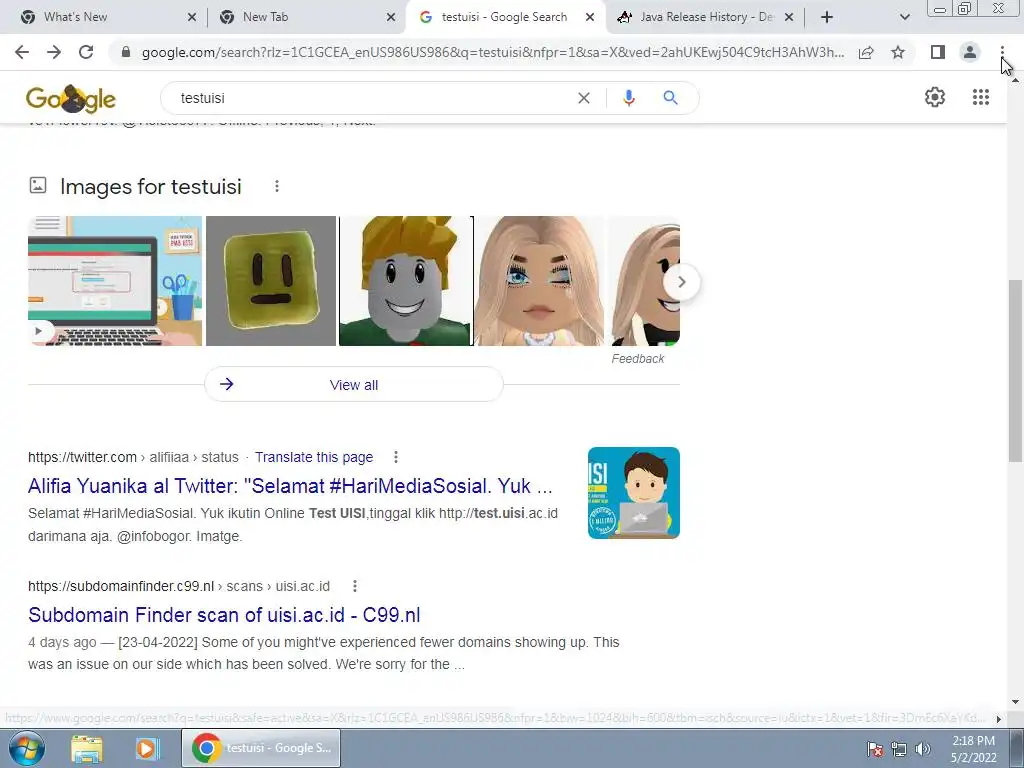This screenshot has width=1024, height=768.
Task: Reload the Google search page
Action: pyautogui.click(x=86, y=52)
